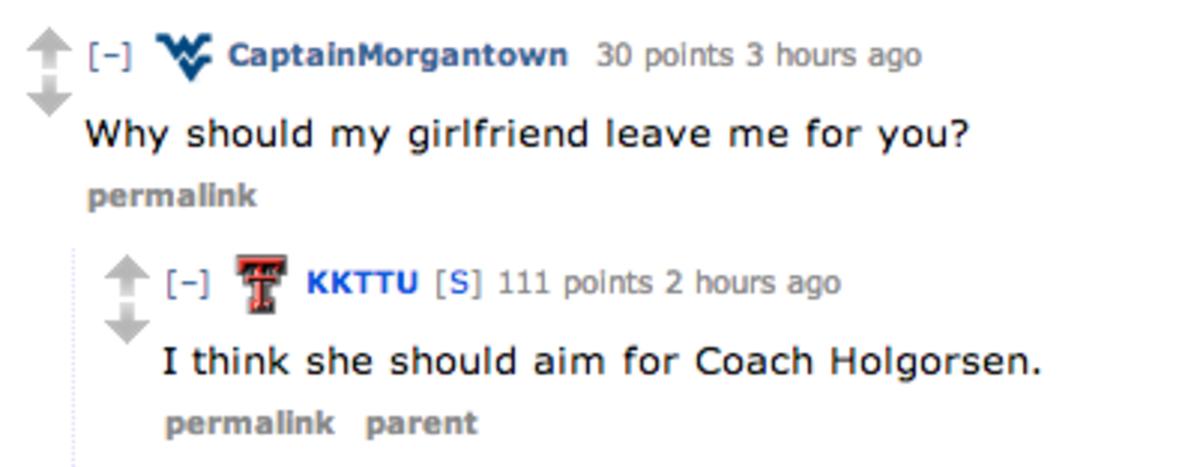The width and height of the screenshot is (1200, 467).
Task: Click the 2 hours ago timestamp
Action: point(752,283)
